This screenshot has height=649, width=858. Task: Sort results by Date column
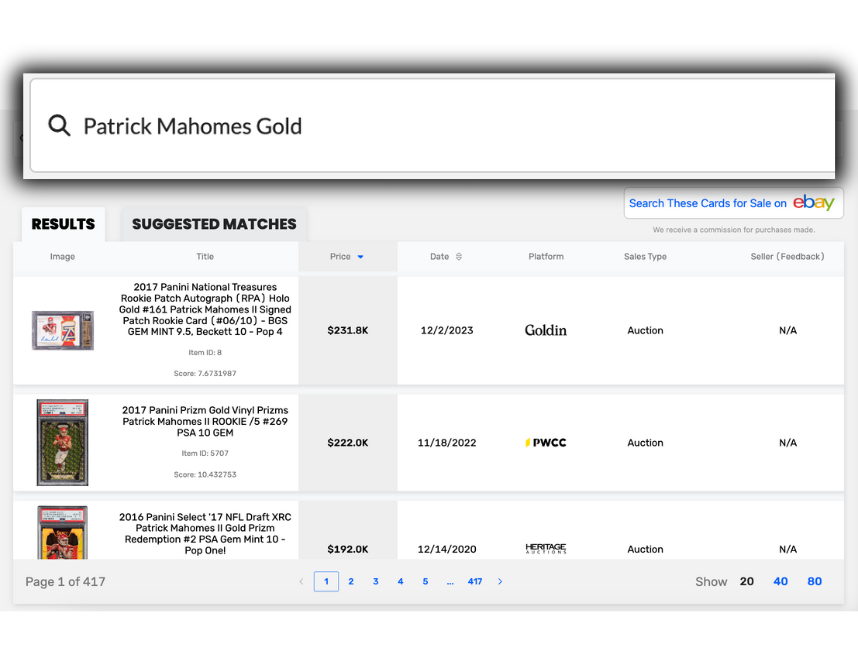446,257
